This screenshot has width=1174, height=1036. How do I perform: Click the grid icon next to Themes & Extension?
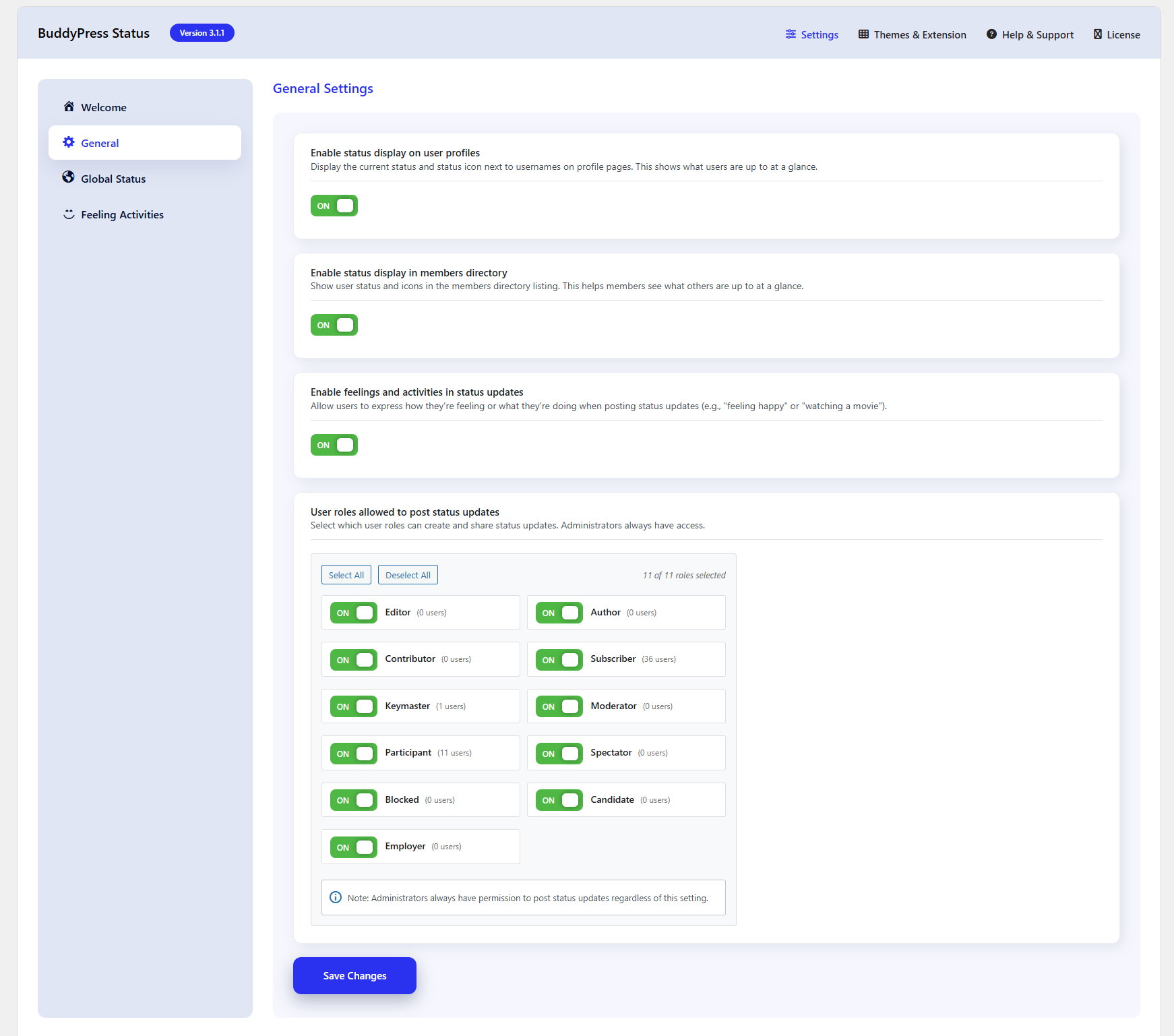[863, 34]
